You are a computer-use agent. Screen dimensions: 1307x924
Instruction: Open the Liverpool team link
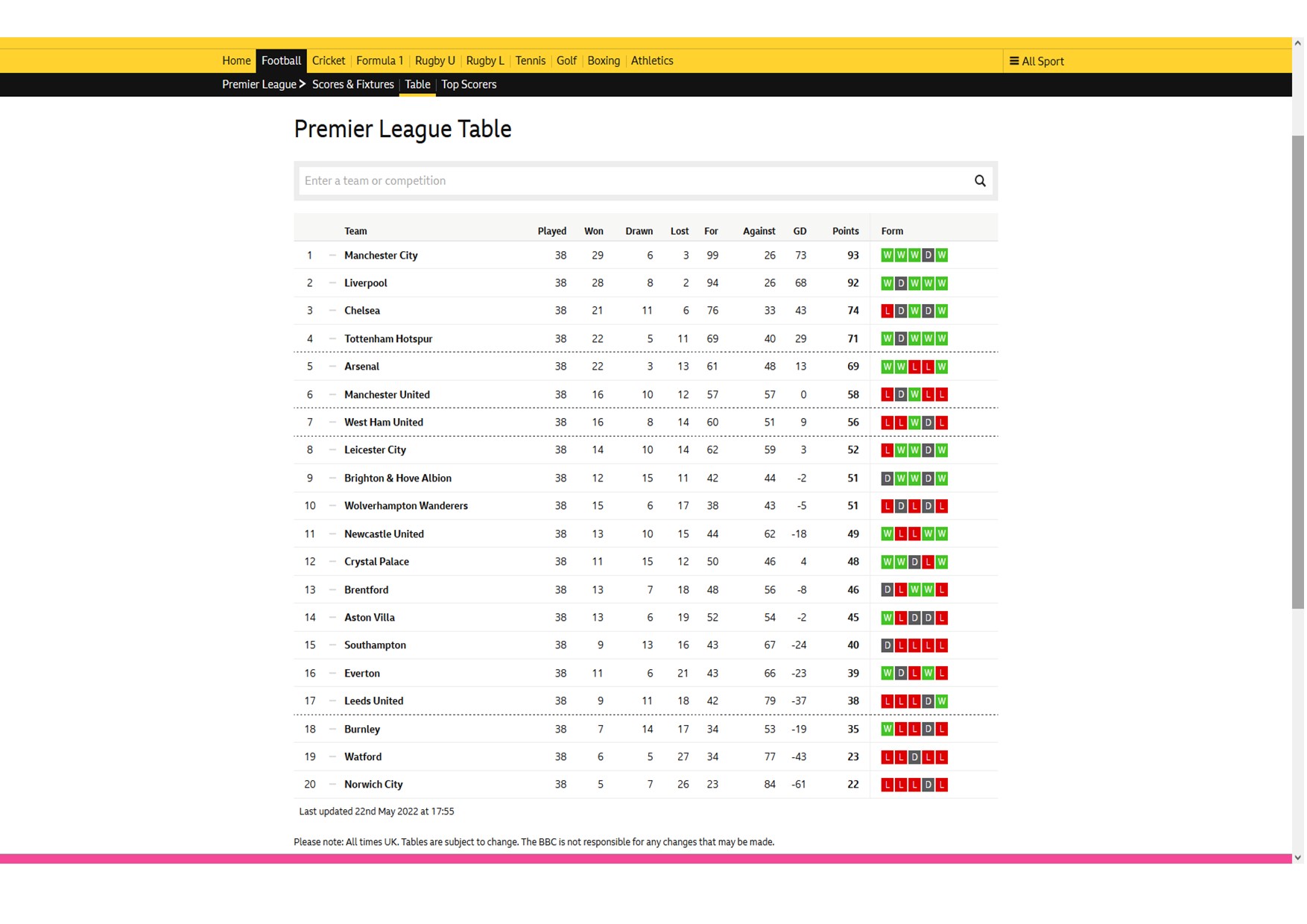365,283
